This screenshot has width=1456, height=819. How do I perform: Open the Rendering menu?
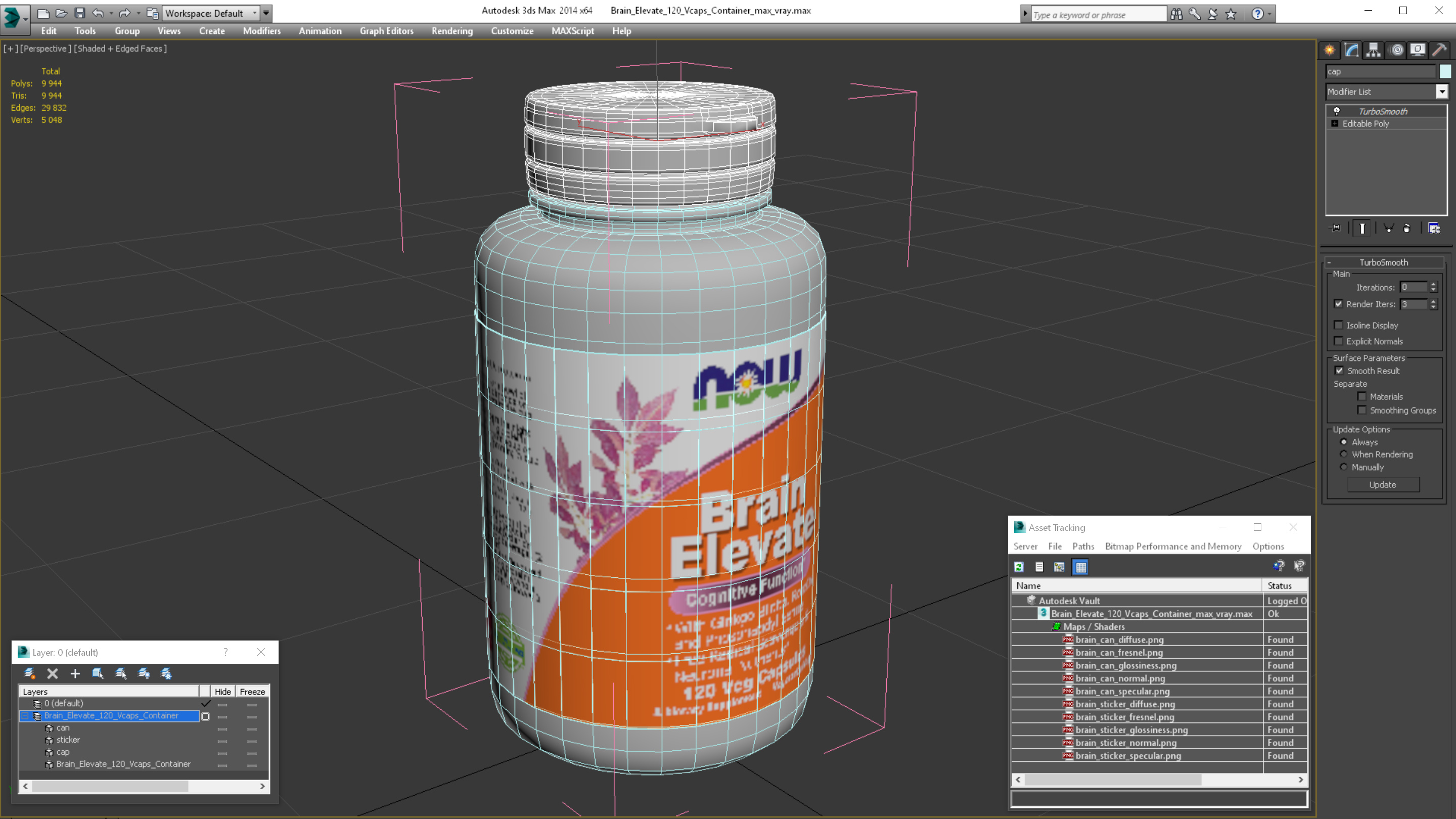tap(451, 31)
